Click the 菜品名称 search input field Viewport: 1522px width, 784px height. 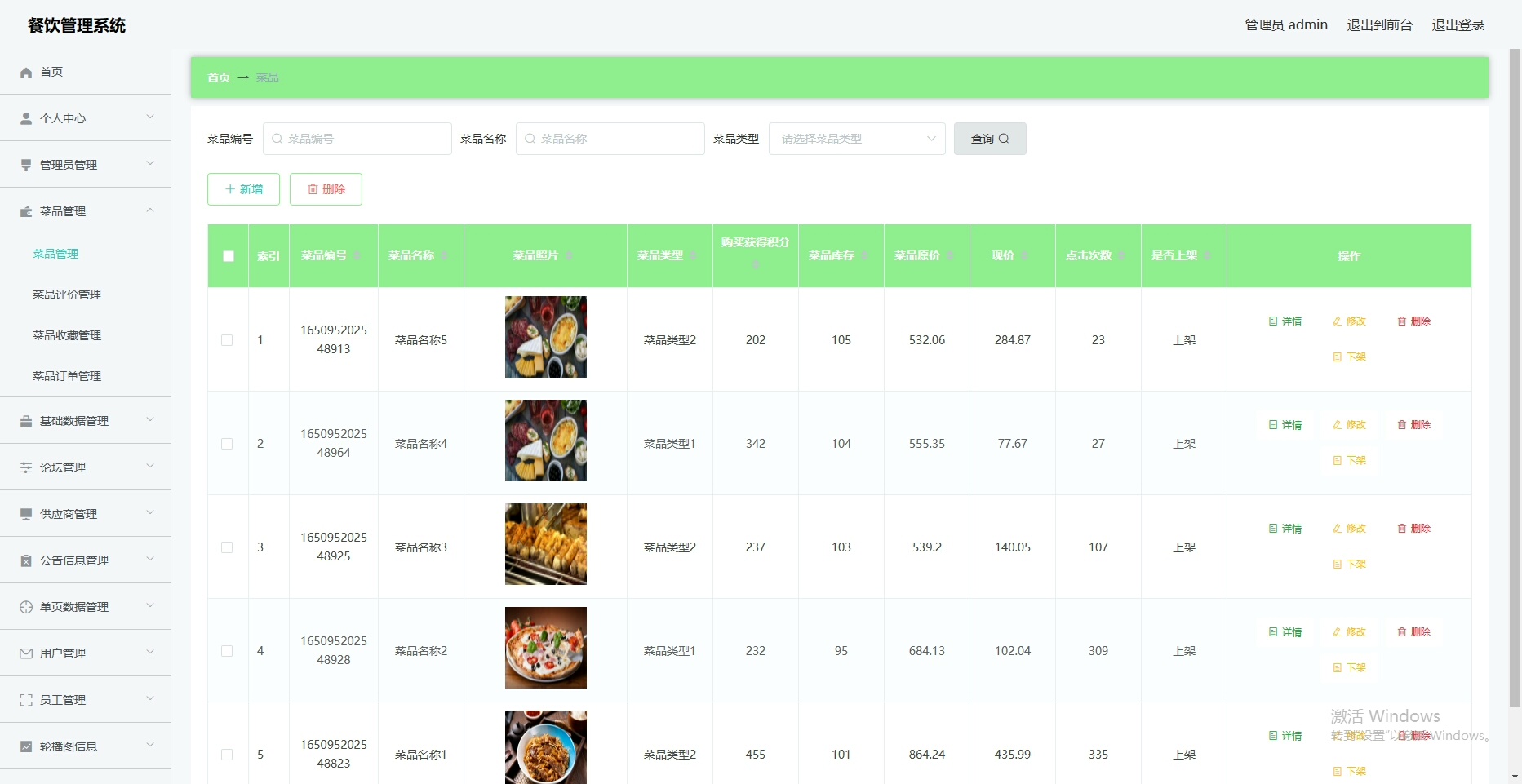(x=610, y=139)
